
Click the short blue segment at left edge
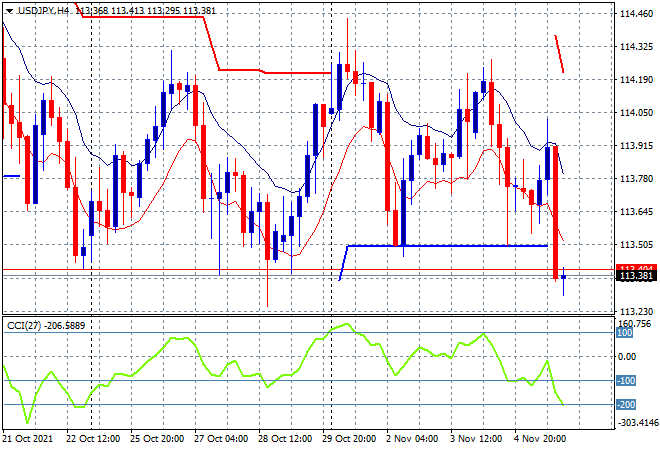pos(11,176)
